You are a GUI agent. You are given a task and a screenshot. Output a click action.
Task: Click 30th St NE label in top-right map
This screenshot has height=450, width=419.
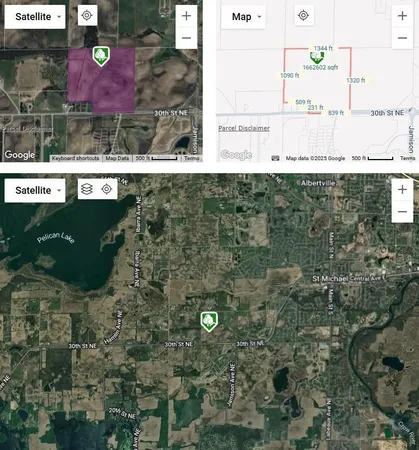coord(387,113)
